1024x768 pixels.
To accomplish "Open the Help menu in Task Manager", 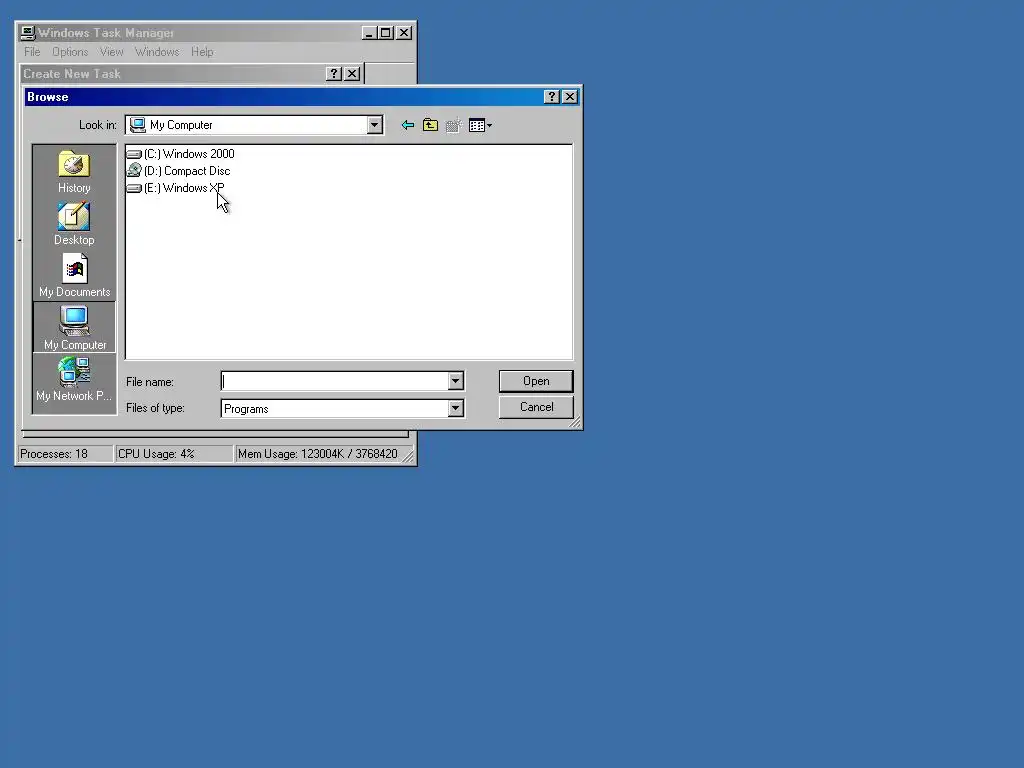I will coord(202,52).
